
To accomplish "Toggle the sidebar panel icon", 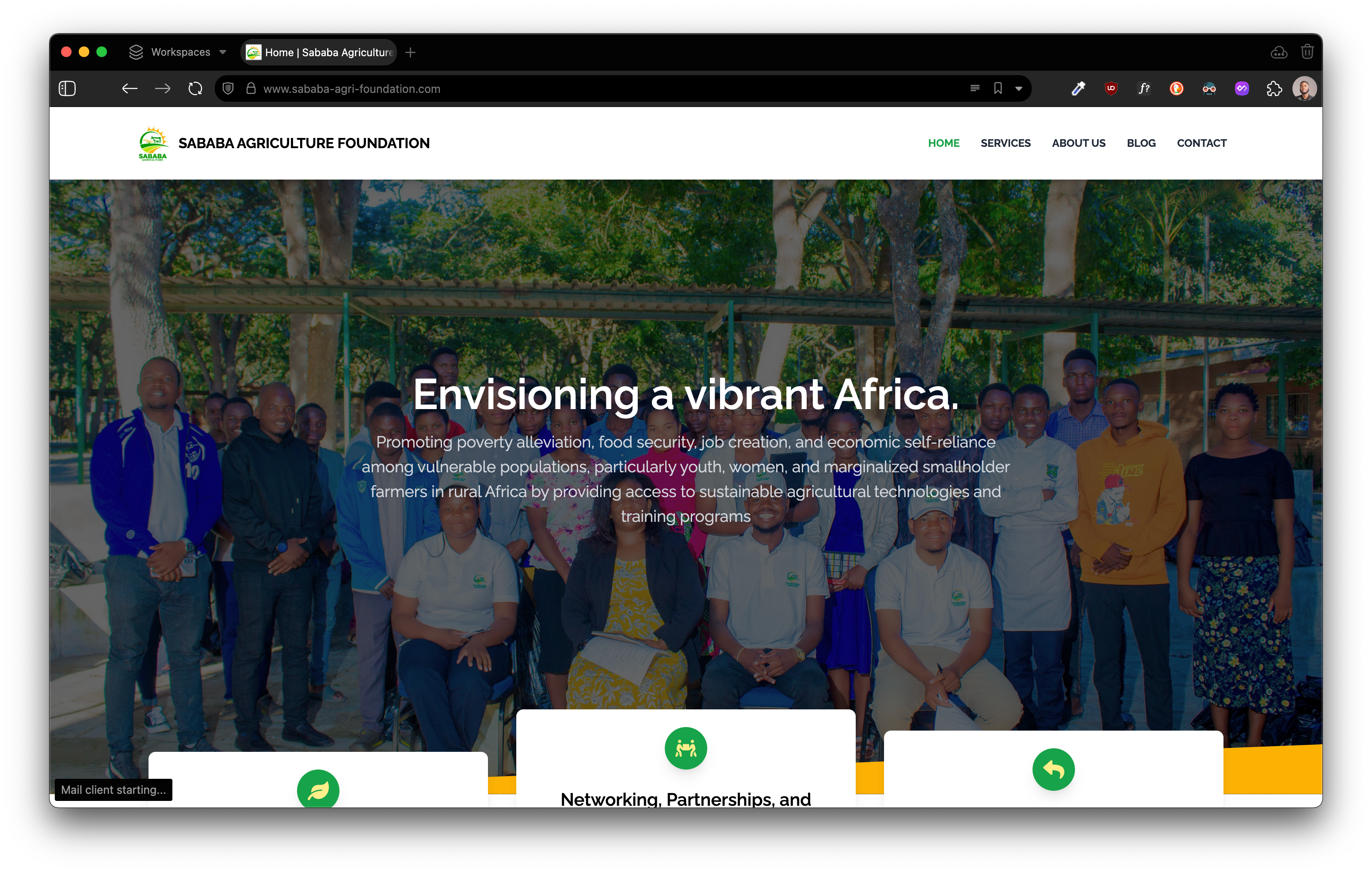I will 67,88.
